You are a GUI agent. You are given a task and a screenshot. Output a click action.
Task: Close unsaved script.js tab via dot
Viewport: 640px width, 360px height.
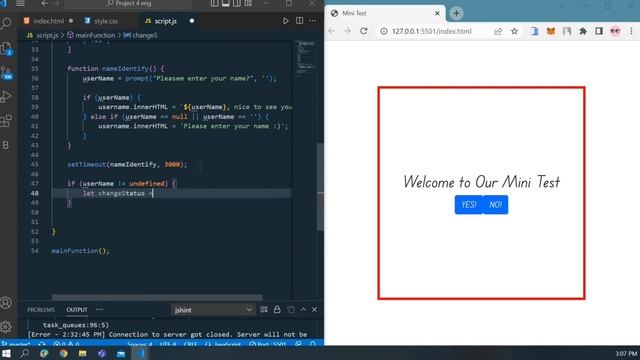click(192, 21)
